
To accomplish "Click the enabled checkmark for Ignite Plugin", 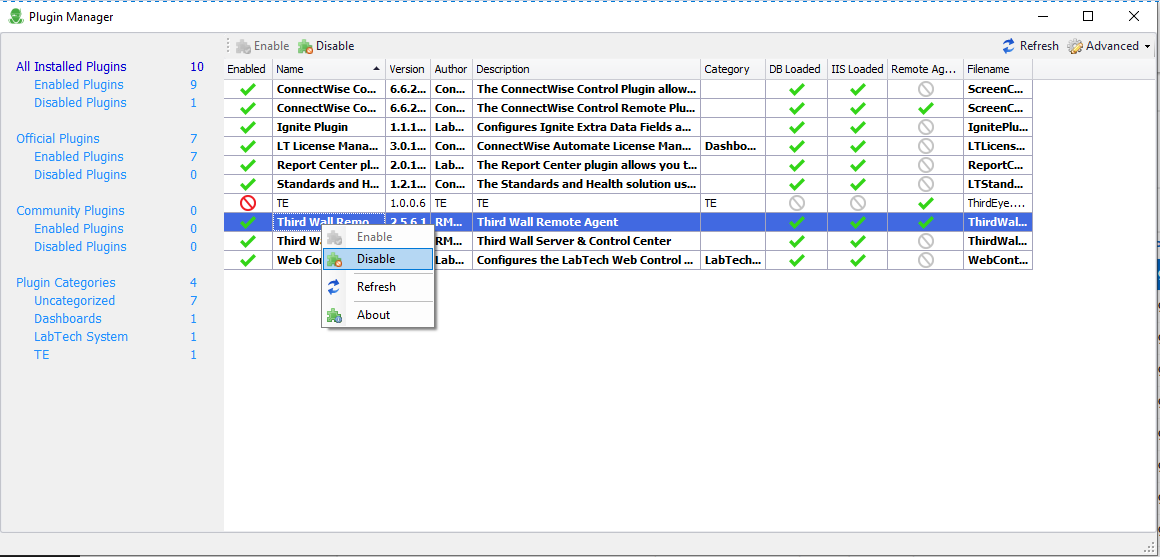I will [249, 127].
